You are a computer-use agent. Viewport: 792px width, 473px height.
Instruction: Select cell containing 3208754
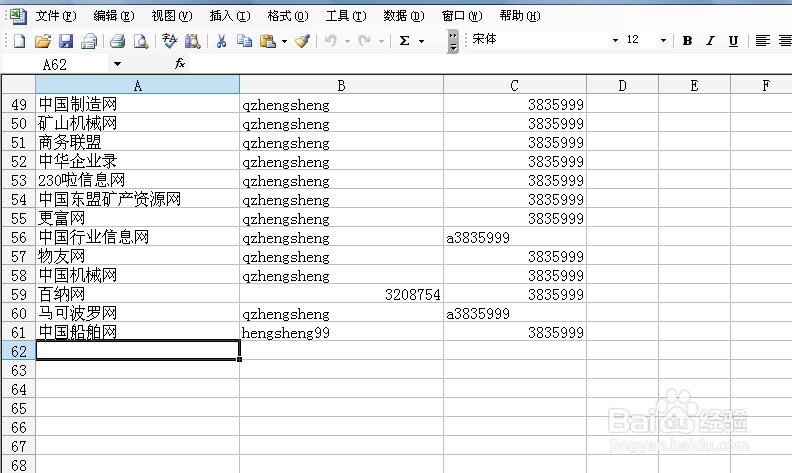click(341, 294)
